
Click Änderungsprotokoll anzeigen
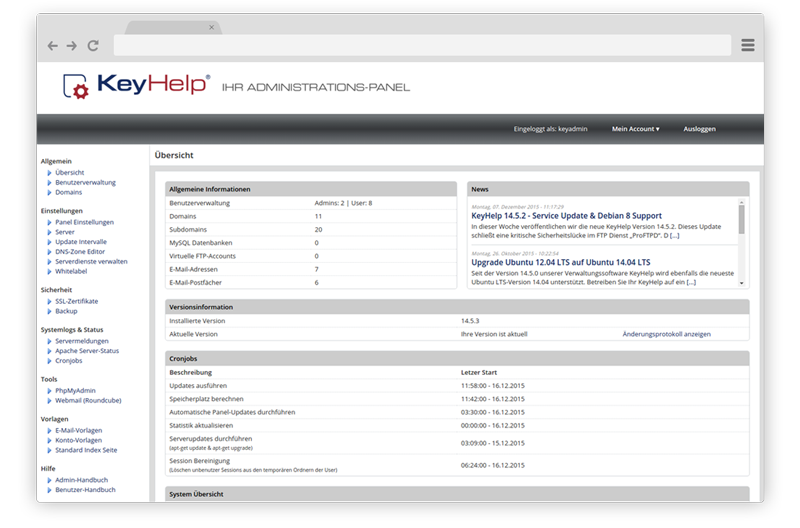point(666,334)
